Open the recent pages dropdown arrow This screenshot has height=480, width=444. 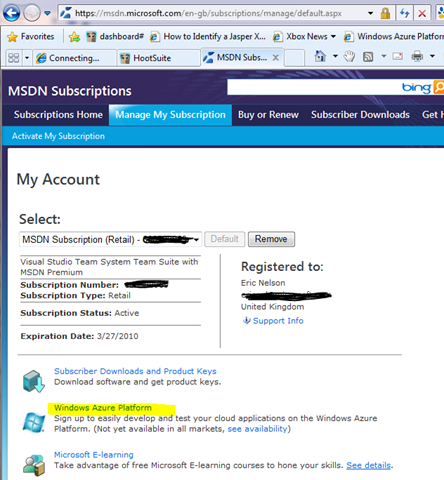point(48,13)
